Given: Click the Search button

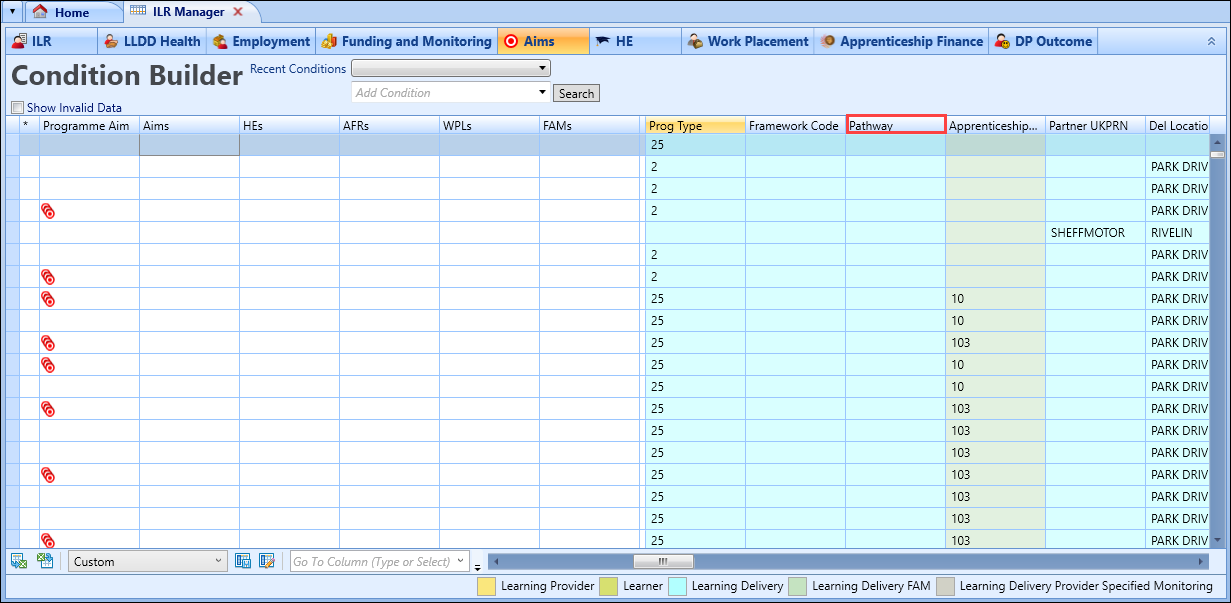Looking at the screenshot, I should pyautogui.click(x=576, y=93).
